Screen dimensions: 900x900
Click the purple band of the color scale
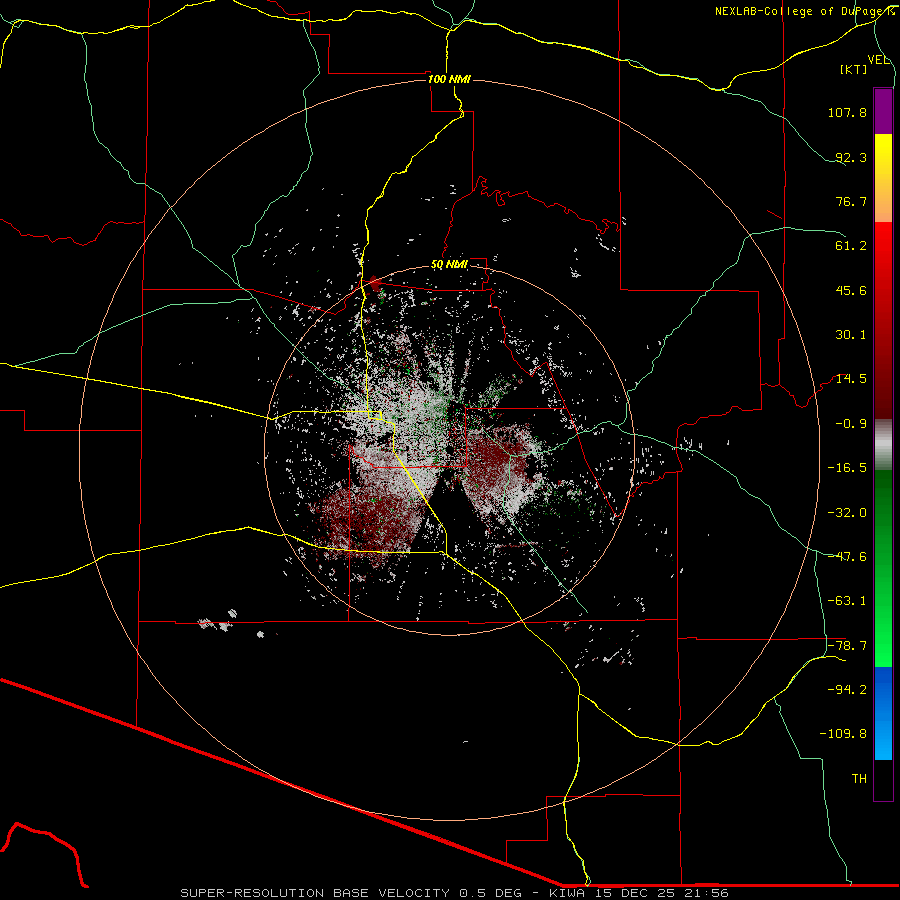pyautogui.click(x=883, y=111)
